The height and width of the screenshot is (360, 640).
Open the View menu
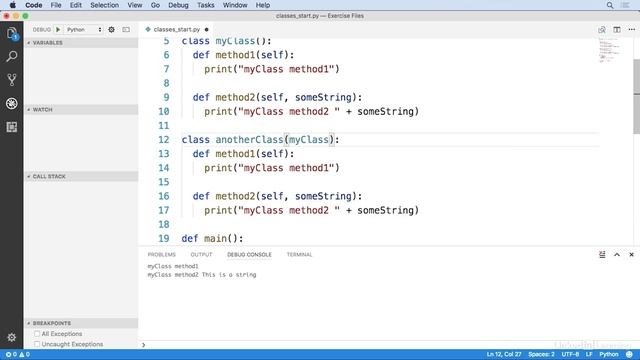click(x=135, y=5)
